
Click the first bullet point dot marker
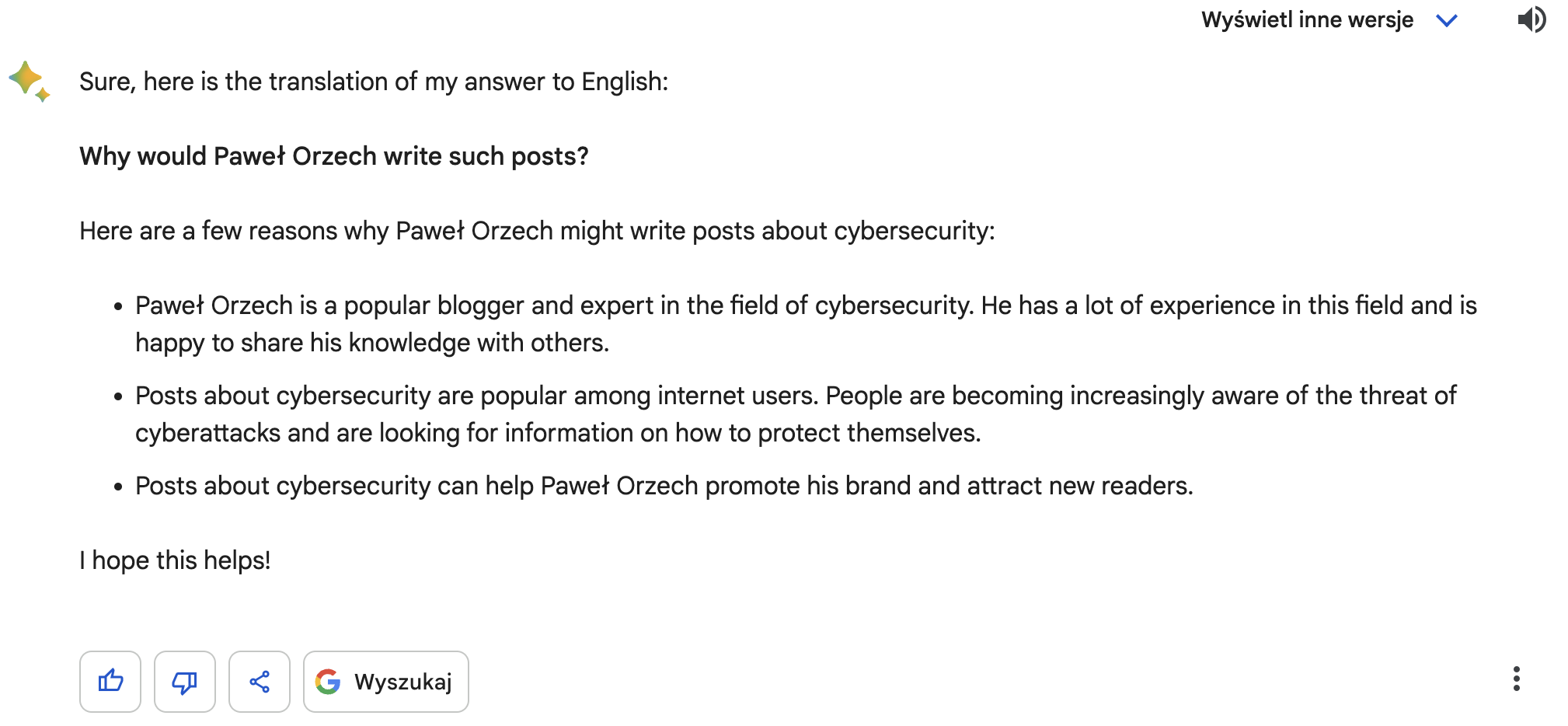118,307
